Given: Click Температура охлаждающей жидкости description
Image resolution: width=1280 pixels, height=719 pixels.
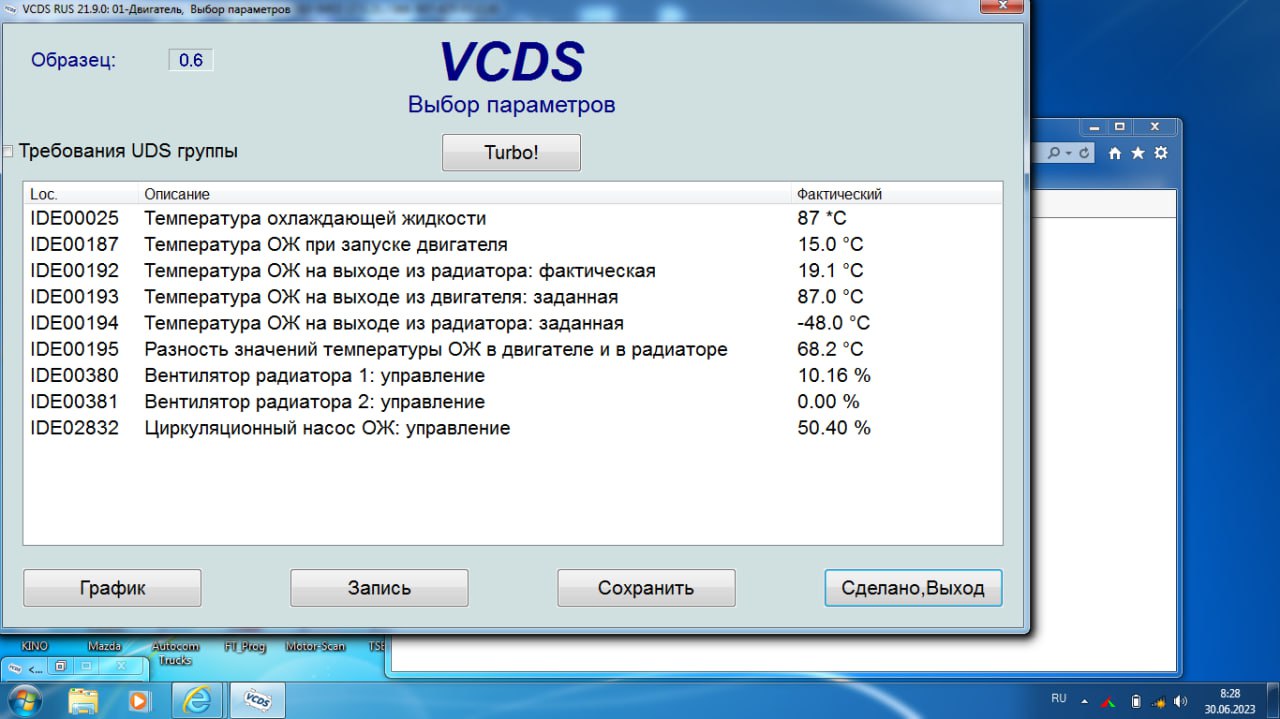Looking at the screenshot, I should click(x=315, y=218).
